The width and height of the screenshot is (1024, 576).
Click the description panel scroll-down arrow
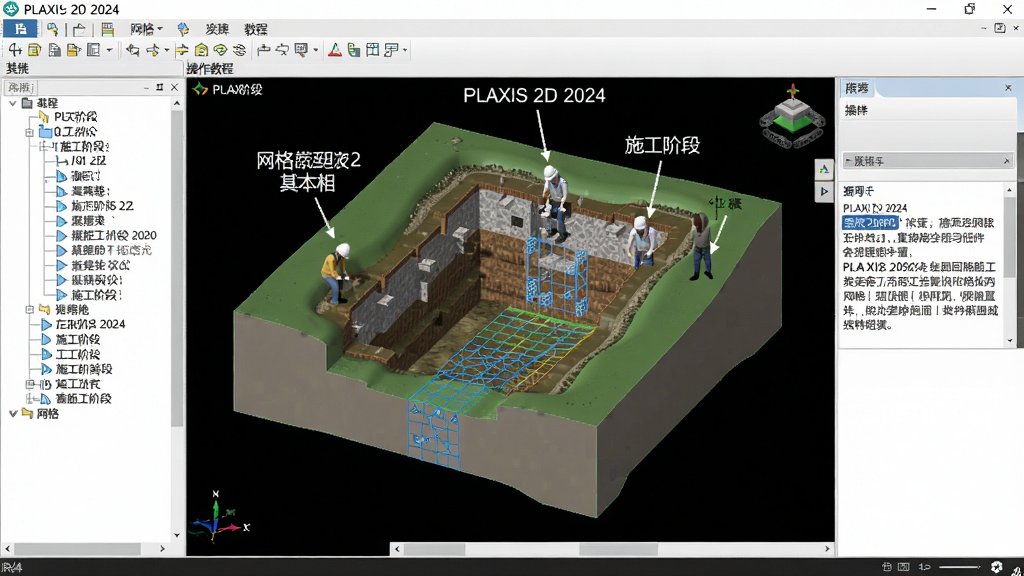(x=1010, y=340)
